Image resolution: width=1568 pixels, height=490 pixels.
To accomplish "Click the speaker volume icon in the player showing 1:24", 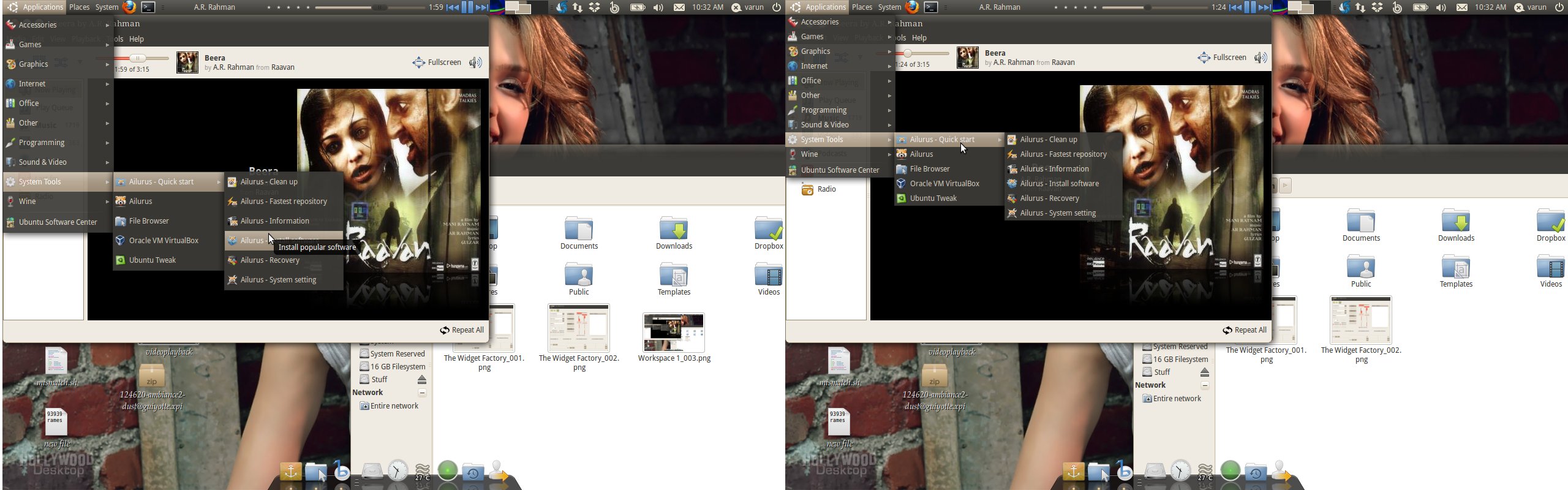I will [1261, 58].
